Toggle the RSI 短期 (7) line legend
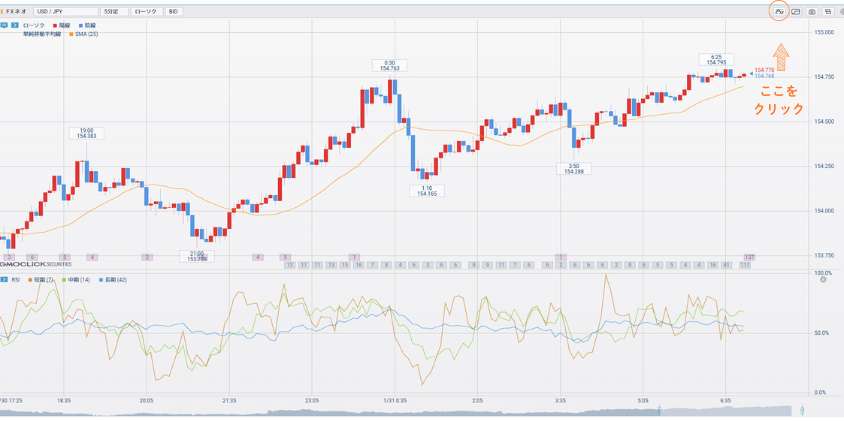844x422 pixels. coord(46,279)
